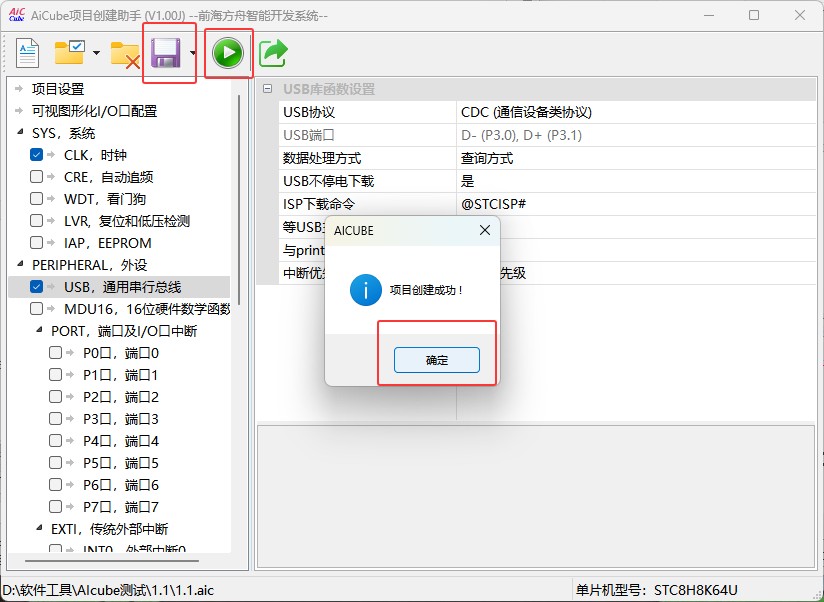Click the USB协议 property label

click(x=309, y=112)
